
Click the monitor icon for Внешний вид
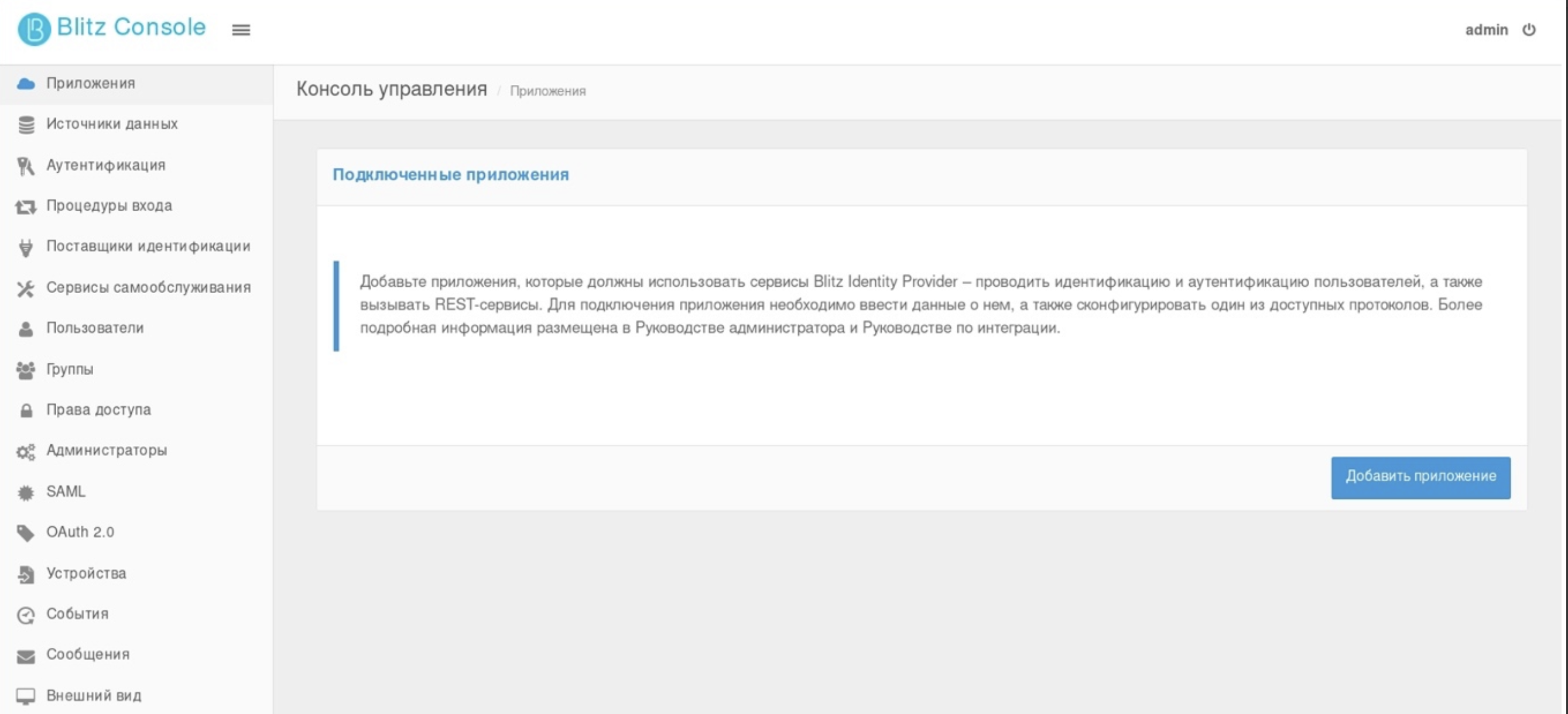(x=26, y=695)
